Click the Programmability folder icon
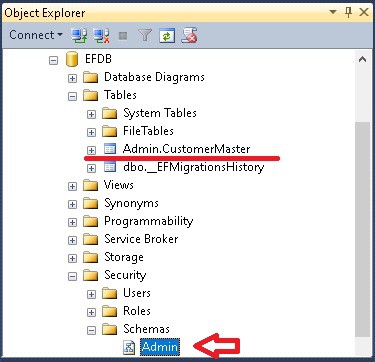This screenshot has width=375, height=362. point(90,221)
